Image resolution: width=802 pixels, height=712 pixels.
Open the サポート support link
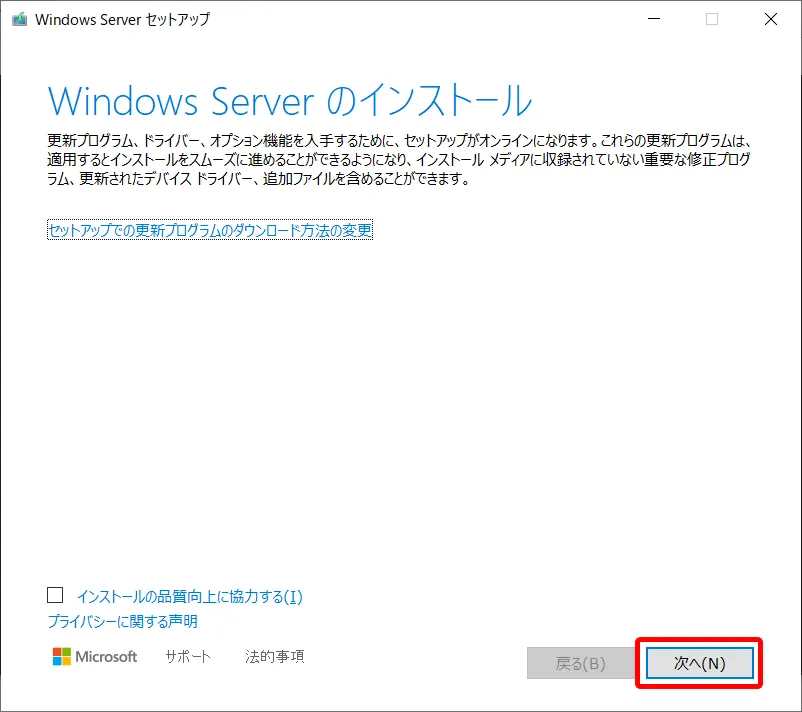point(188,656)
